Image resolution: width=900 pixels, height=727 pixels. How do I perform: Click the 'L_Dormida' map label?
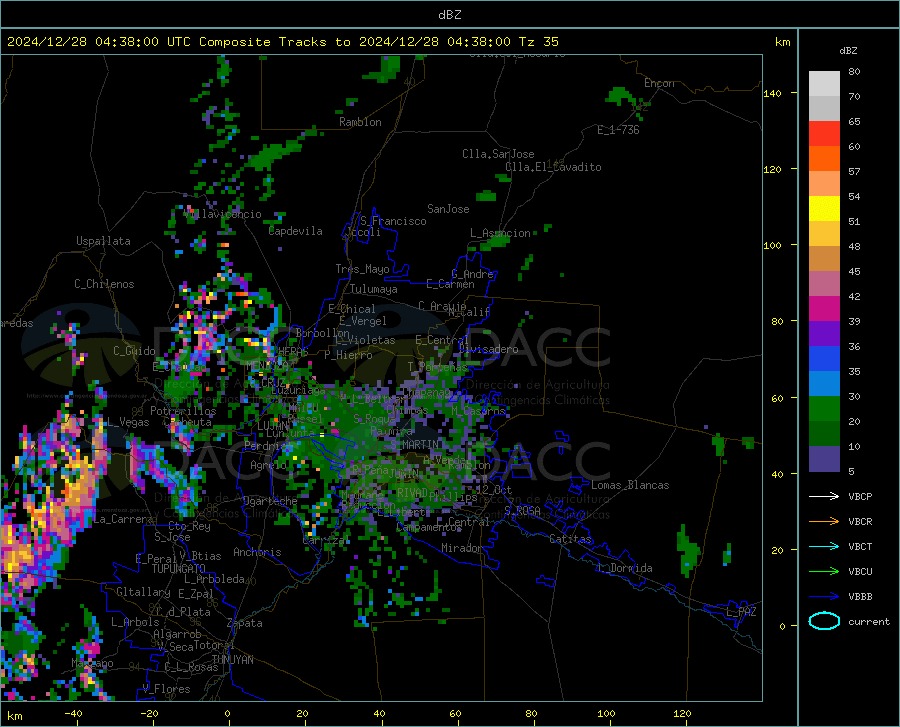[x=625, y=568]
